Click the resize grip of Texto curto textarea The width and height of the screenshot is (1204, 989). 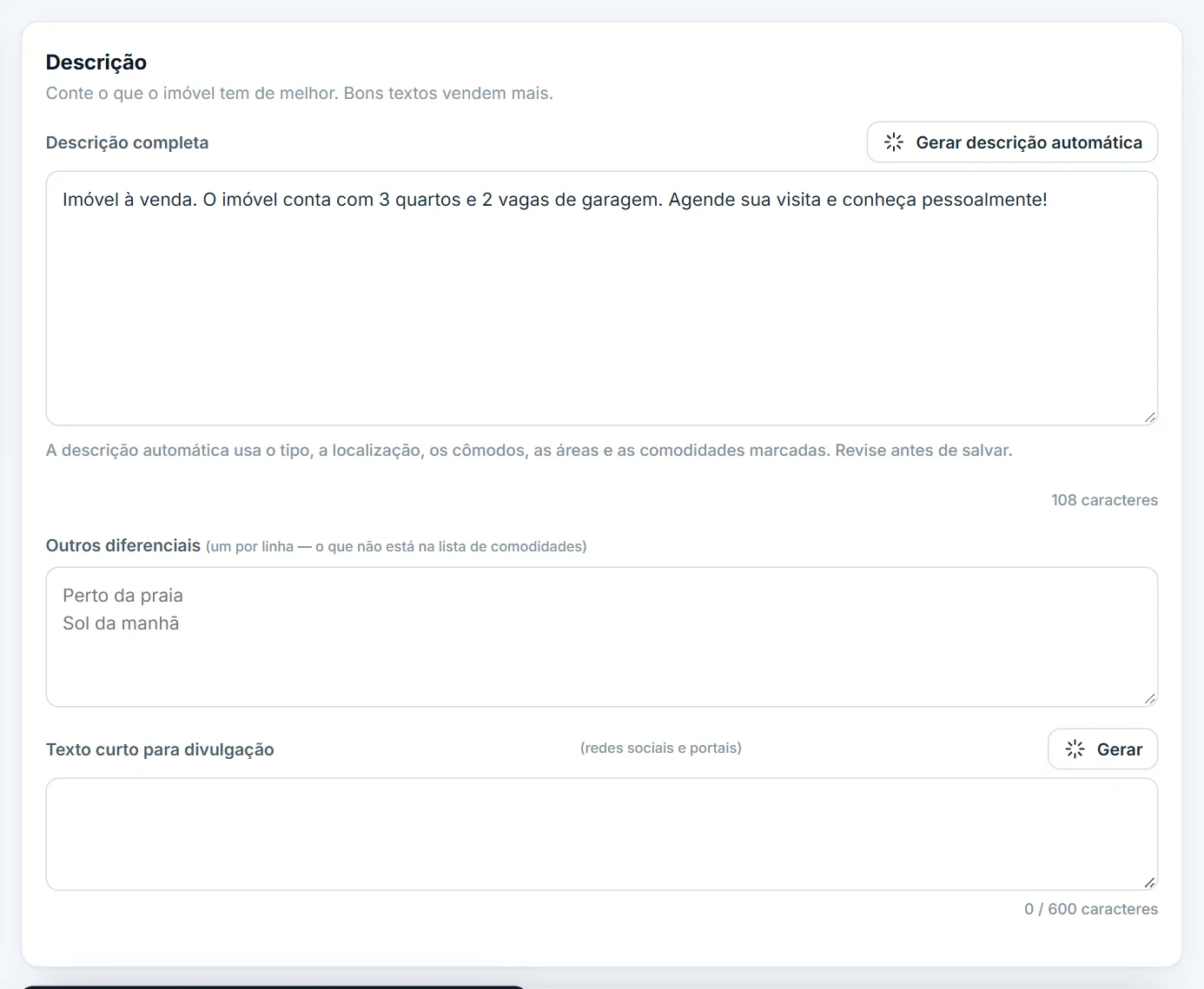1149,882
